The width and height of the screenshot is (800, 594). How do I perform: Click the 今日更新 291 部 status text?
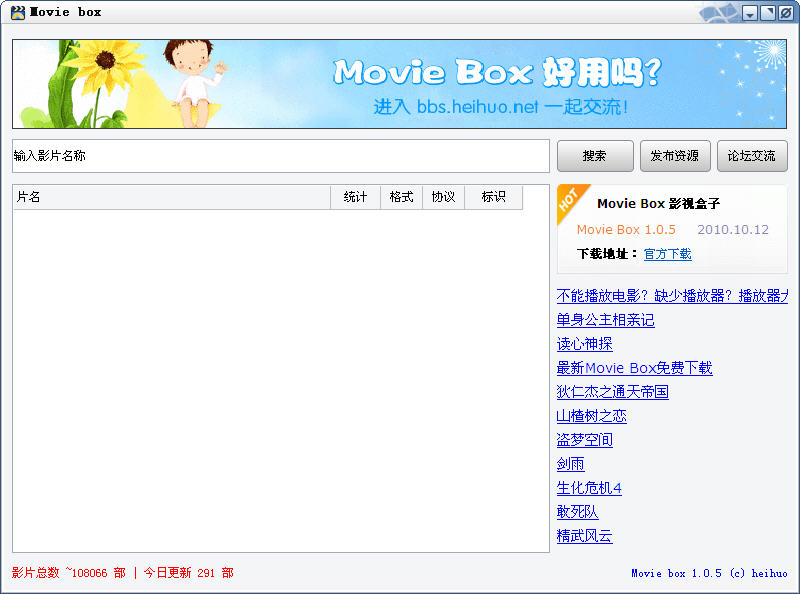[x=189, y=573]
